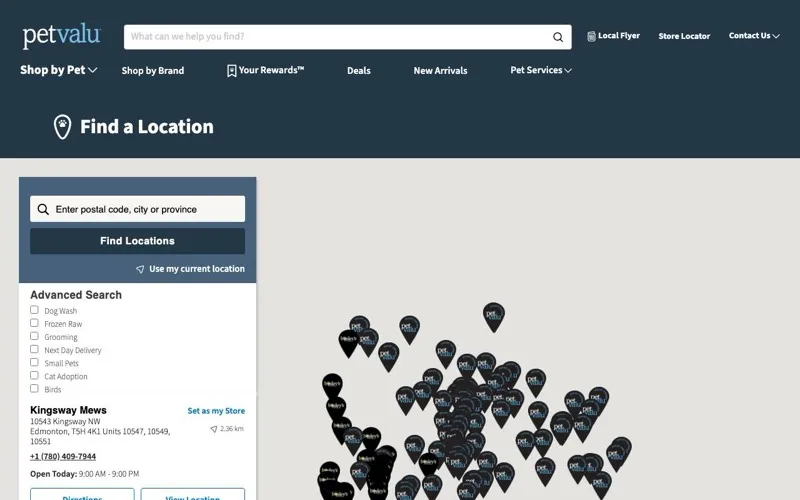Click the '10543 Kingsway NW' address line
Image resolution: width=800 pixels, height=500 pixels.
(x=65, y=421)
